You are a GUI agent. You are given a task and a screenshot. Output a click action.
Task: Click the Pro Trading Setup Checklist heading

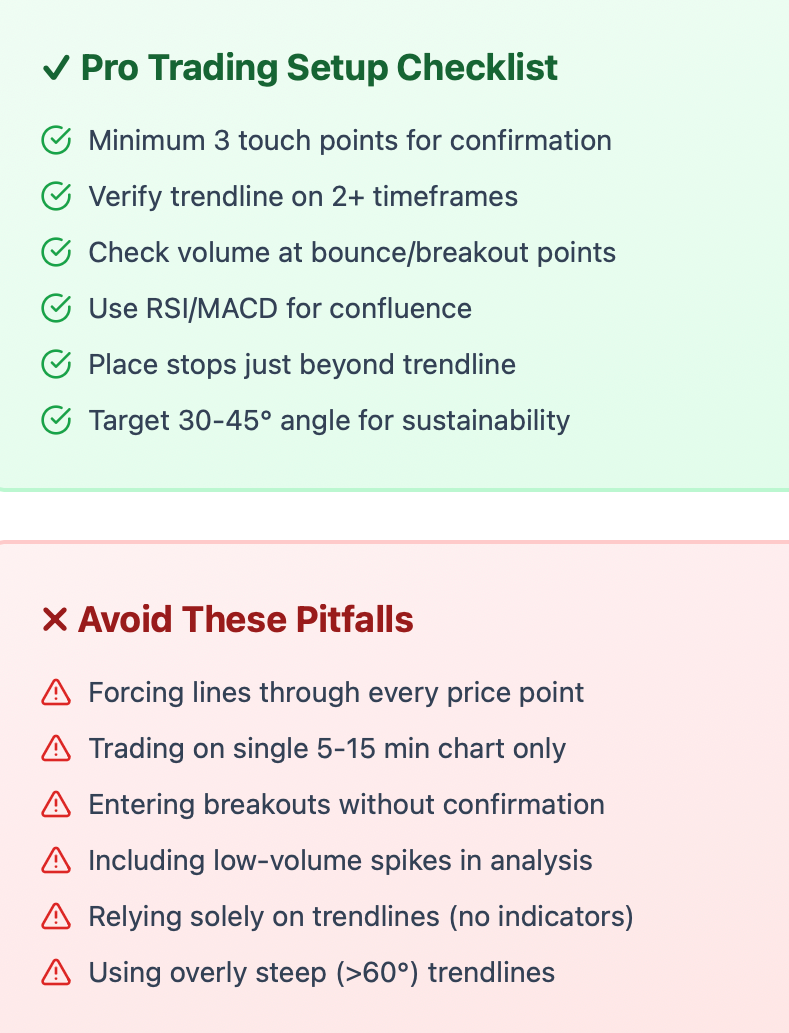coord(319,68)
